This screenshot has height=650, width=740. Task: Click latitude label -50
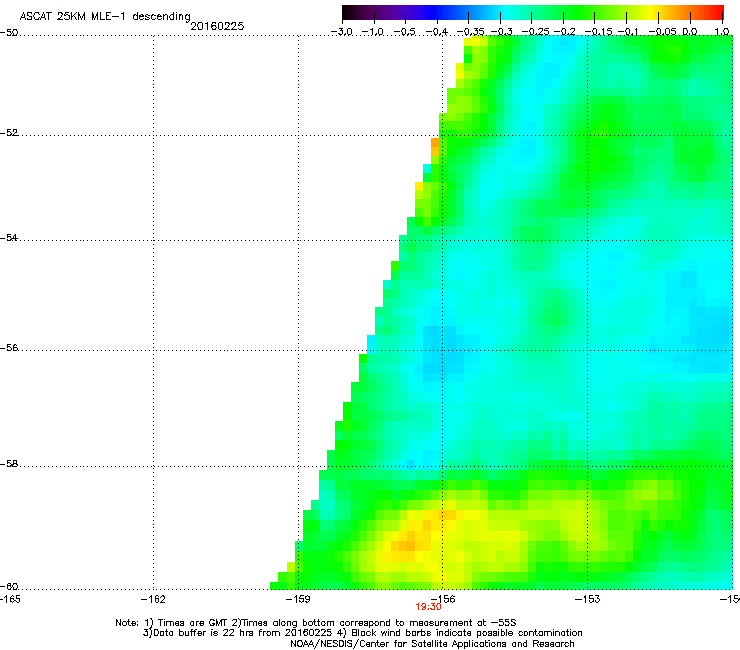point(9,33)
